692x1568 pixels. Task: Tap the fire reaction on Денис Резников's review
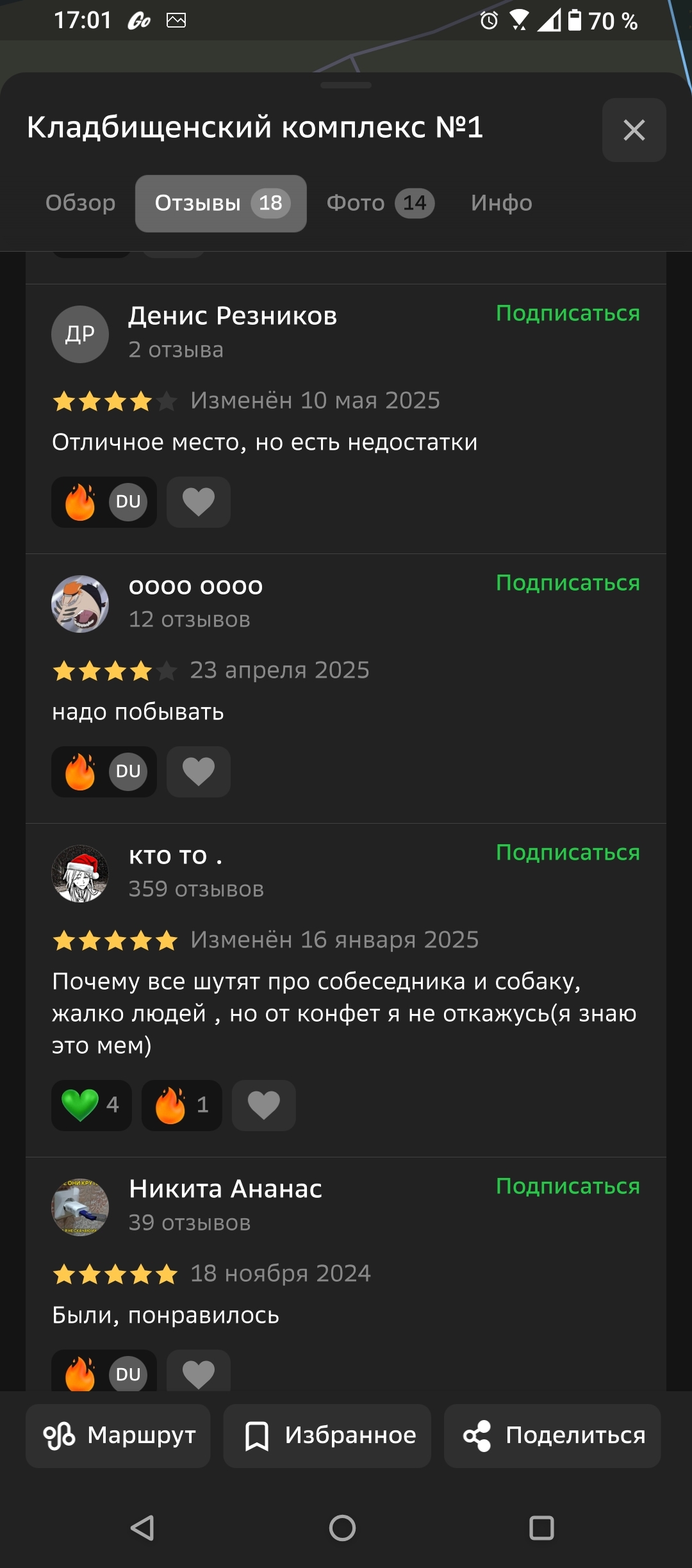pyautogui.click(x=104, y=502)
